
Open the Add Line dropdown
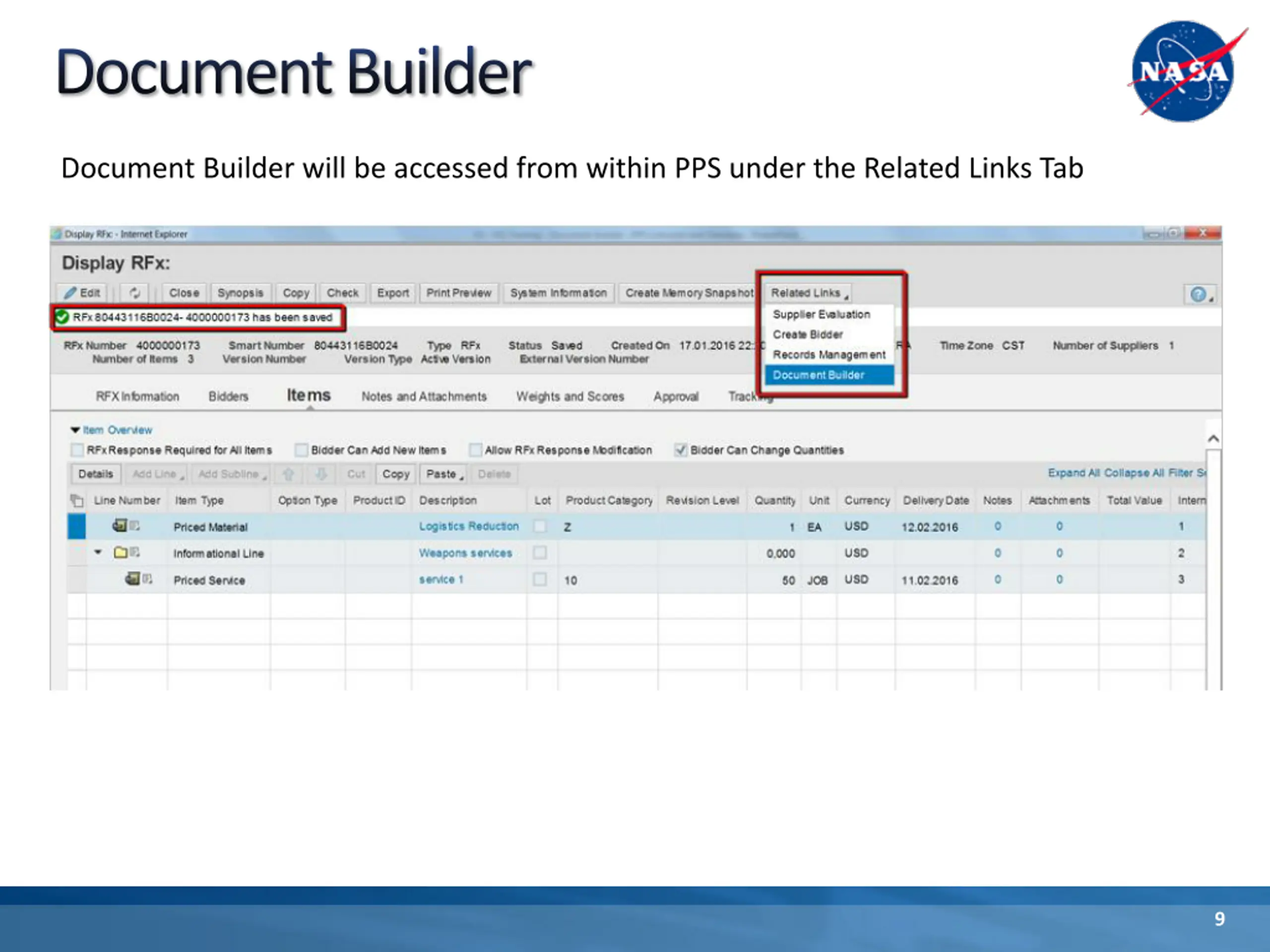[157, 474]
